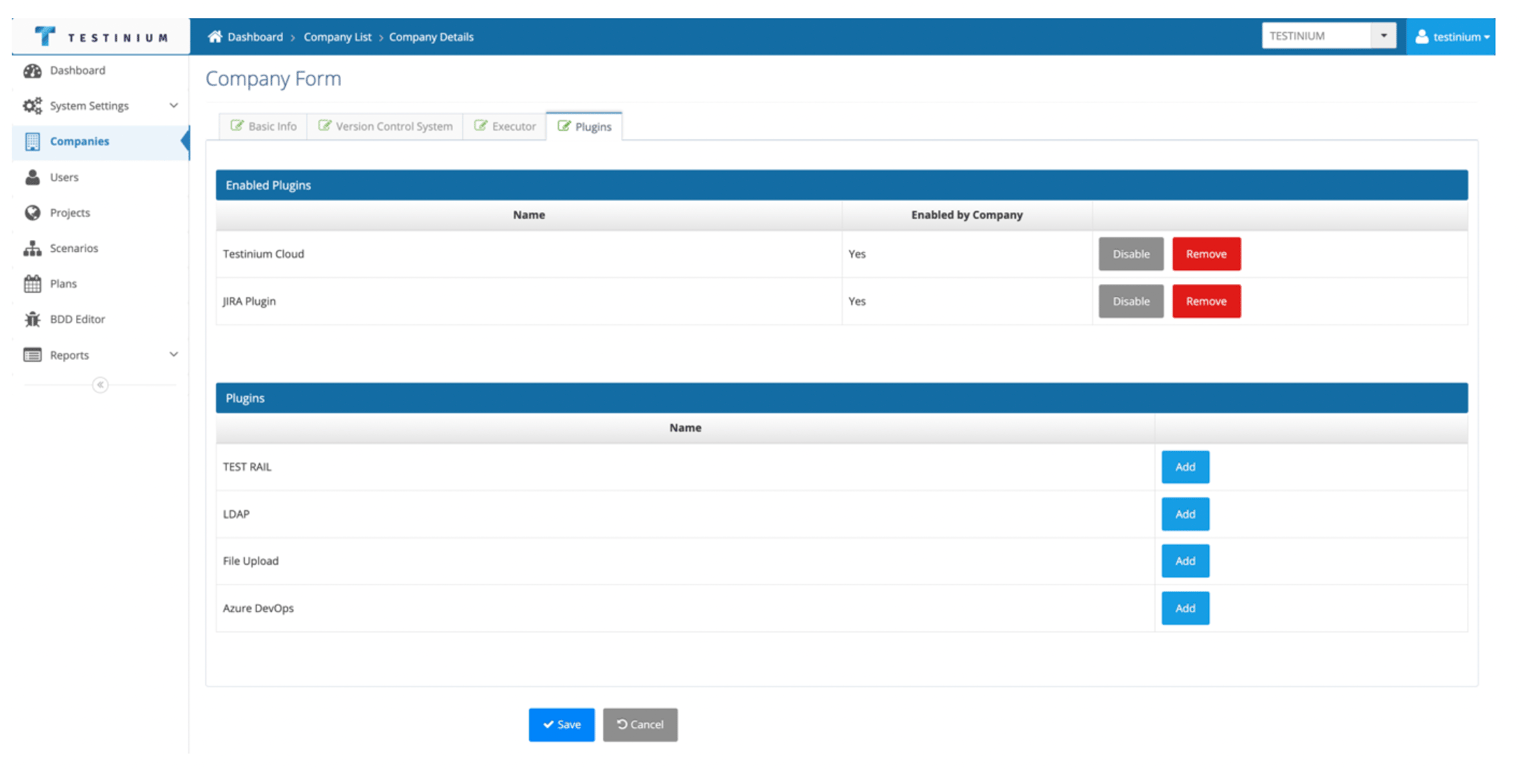Open the testinium user account menu
1520x769 pixels.
pos(1451,37)
